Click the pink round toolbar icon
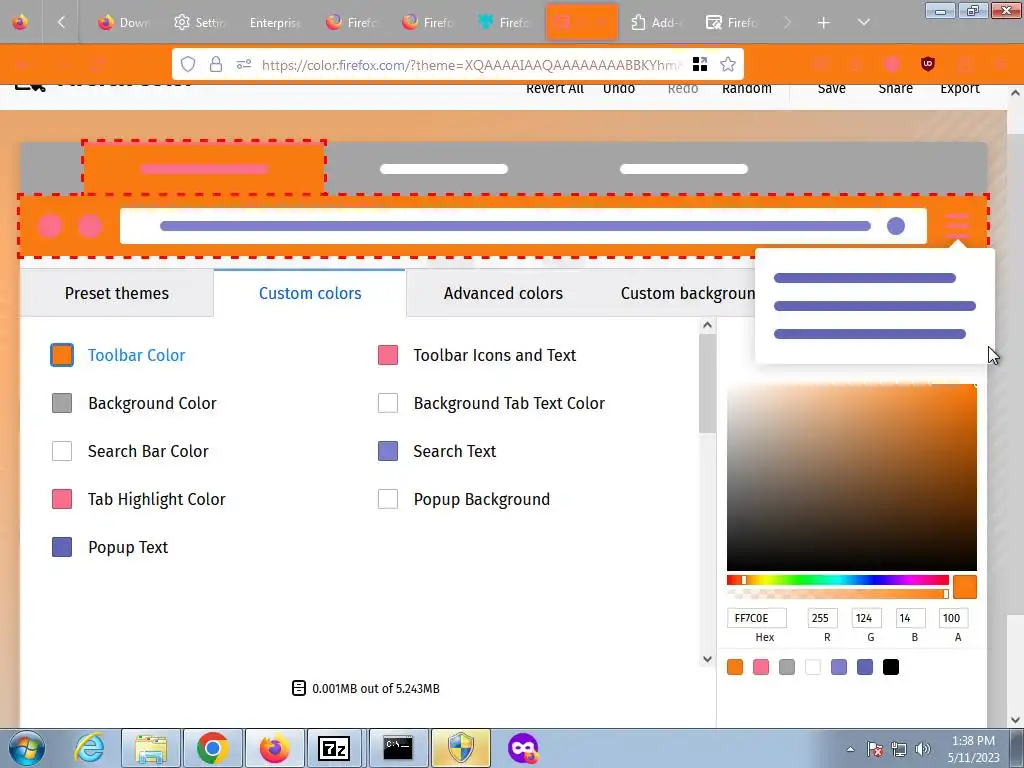This screenshot has width=1024, height=768. click(x=891, y=64)
